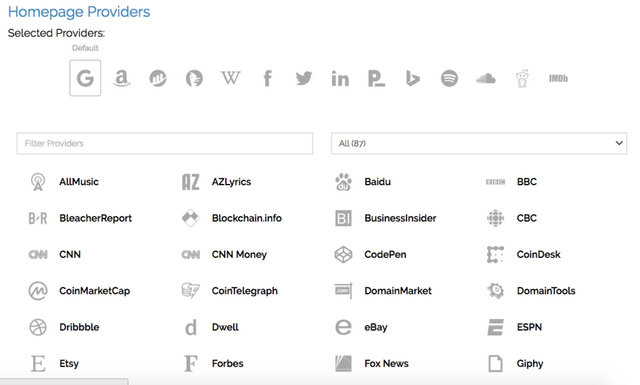
Task: Choose the Facebook selected provider icon
Action: [267, 78]
